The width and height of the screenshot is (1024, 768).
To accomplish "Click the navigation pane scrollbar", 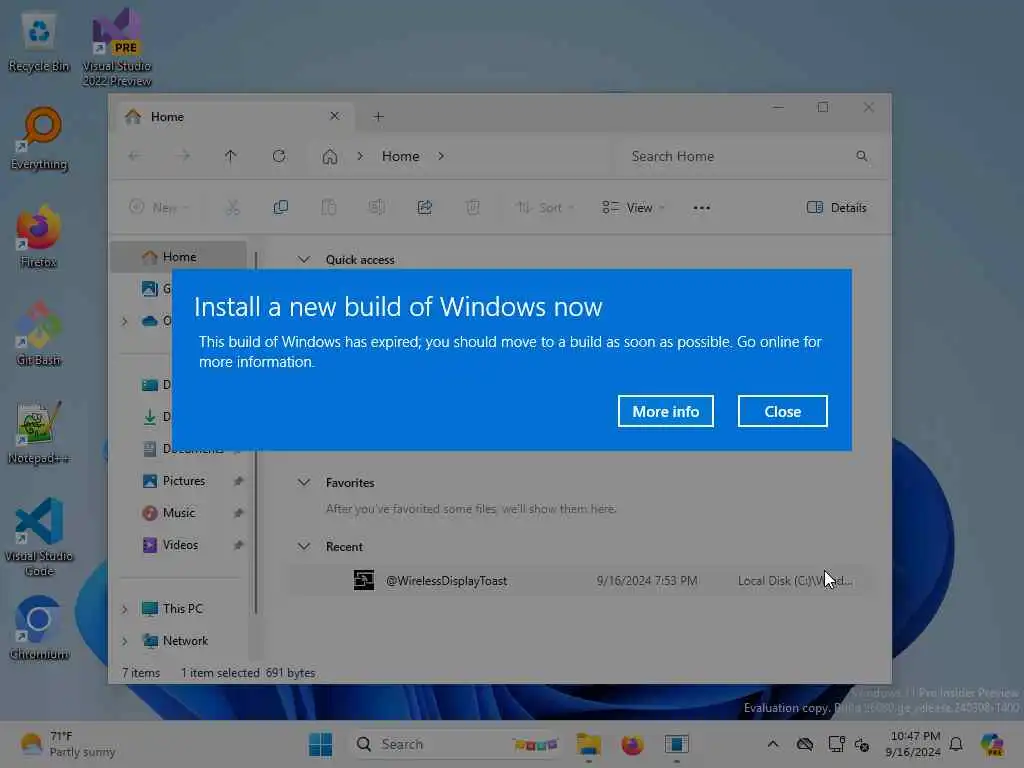I will (x=256, y=432).
